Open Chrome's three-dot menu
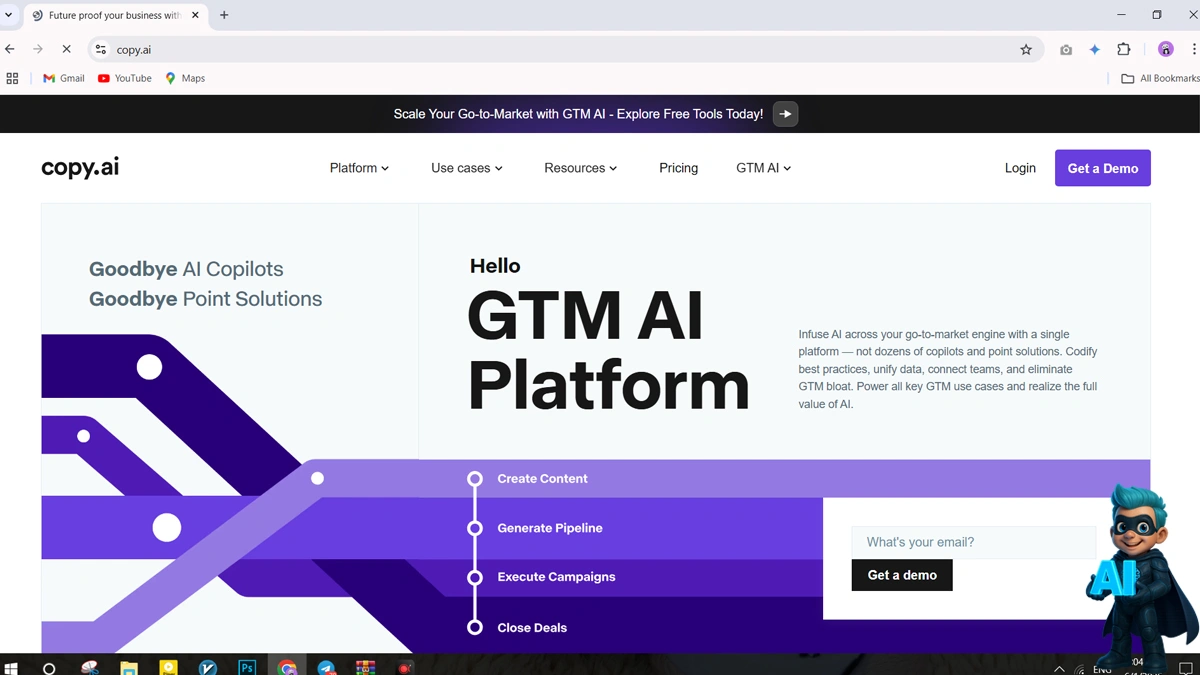Screen dimensions: 1200x675 point(1193,50)
